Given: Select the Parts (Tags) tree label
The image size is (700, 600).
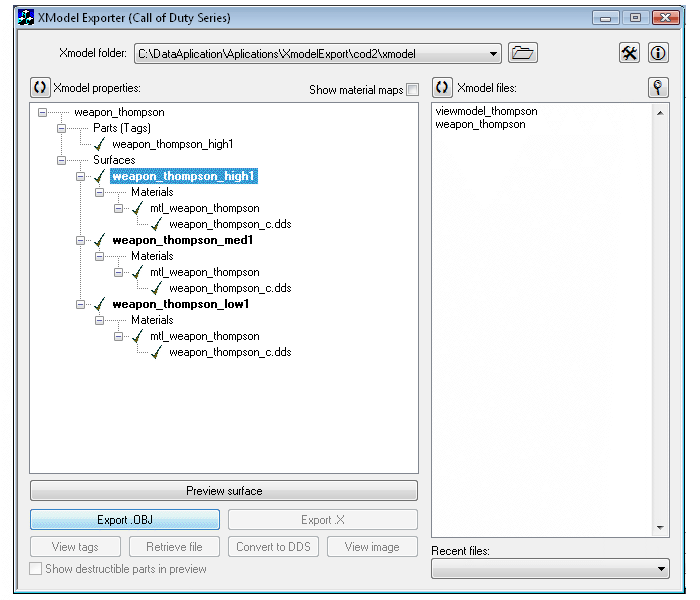Looking at the screenshot, I should tap(122, 128).
